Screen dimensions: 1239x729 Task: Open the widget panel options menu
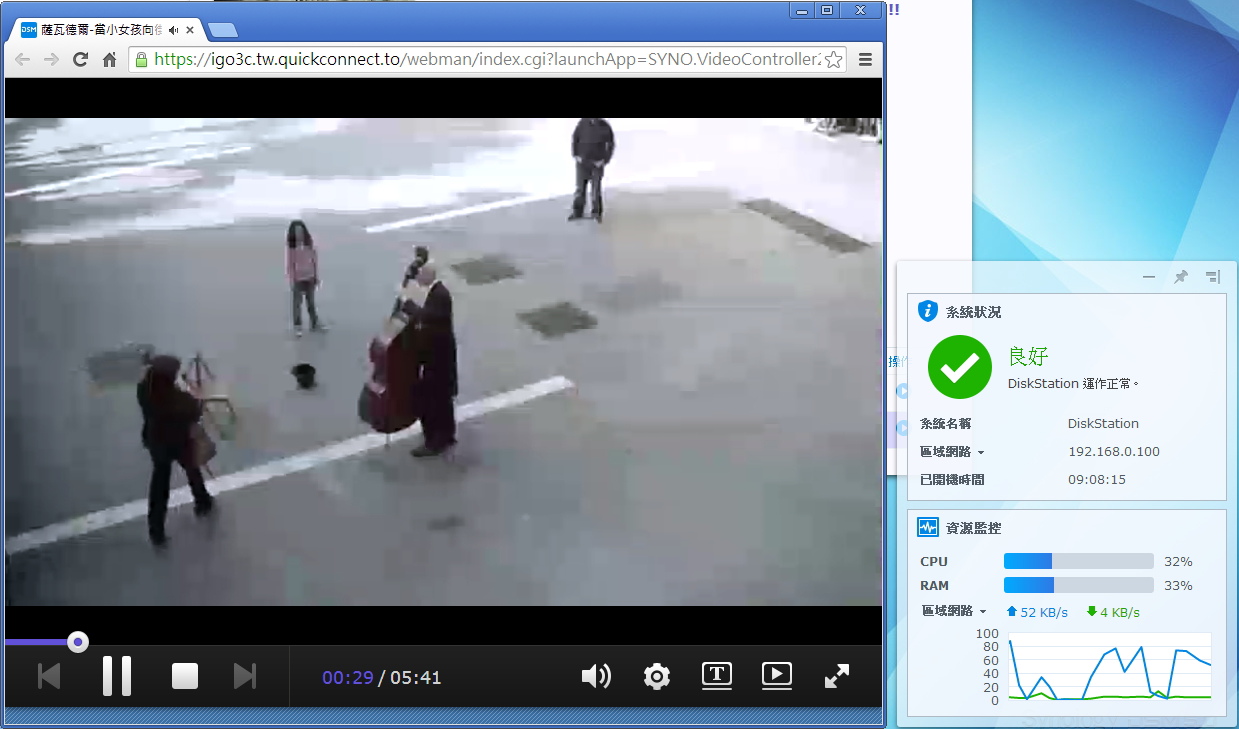pos(1213,277)
